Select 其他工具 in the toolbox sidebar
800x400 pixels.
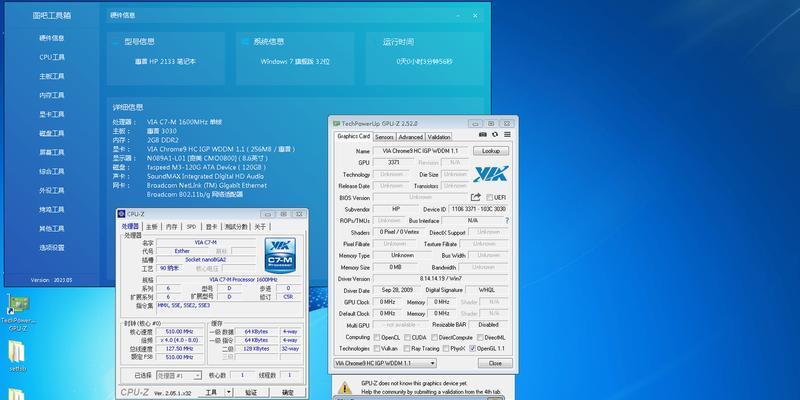[x=52, y=229]
